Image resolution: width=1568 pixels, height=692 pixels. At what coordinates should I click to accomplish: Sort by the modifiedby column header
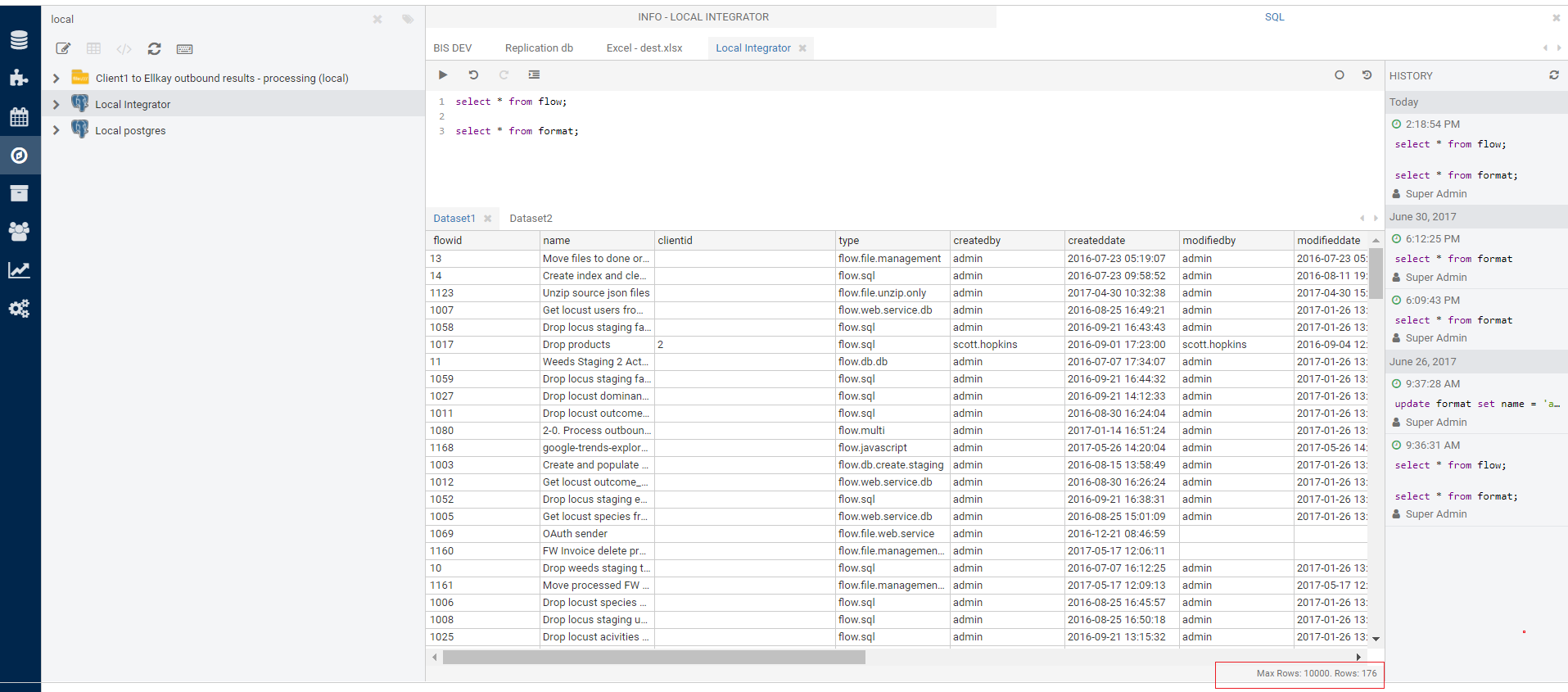(x=1236, y=241)
